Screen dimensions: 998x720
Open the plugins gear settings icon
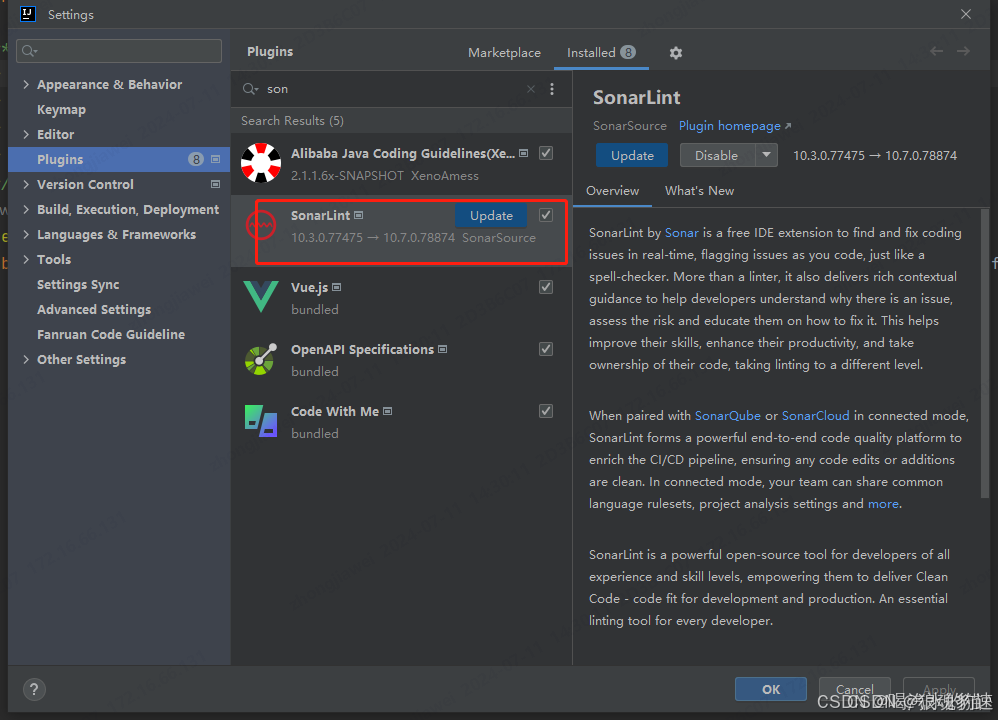click(675, 53)
